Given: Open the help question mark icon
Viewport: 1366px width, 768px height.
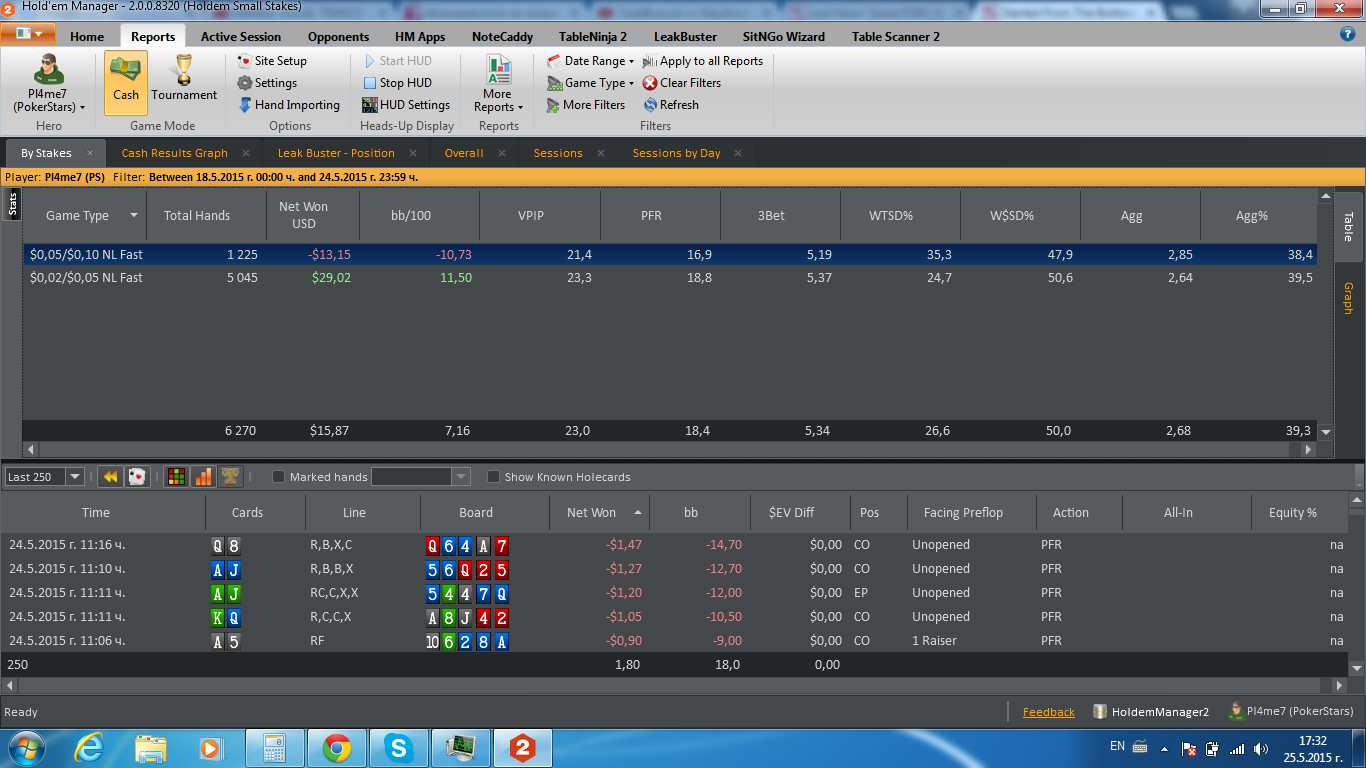Looking at the screenshot, I should (x=1347, y=34).
